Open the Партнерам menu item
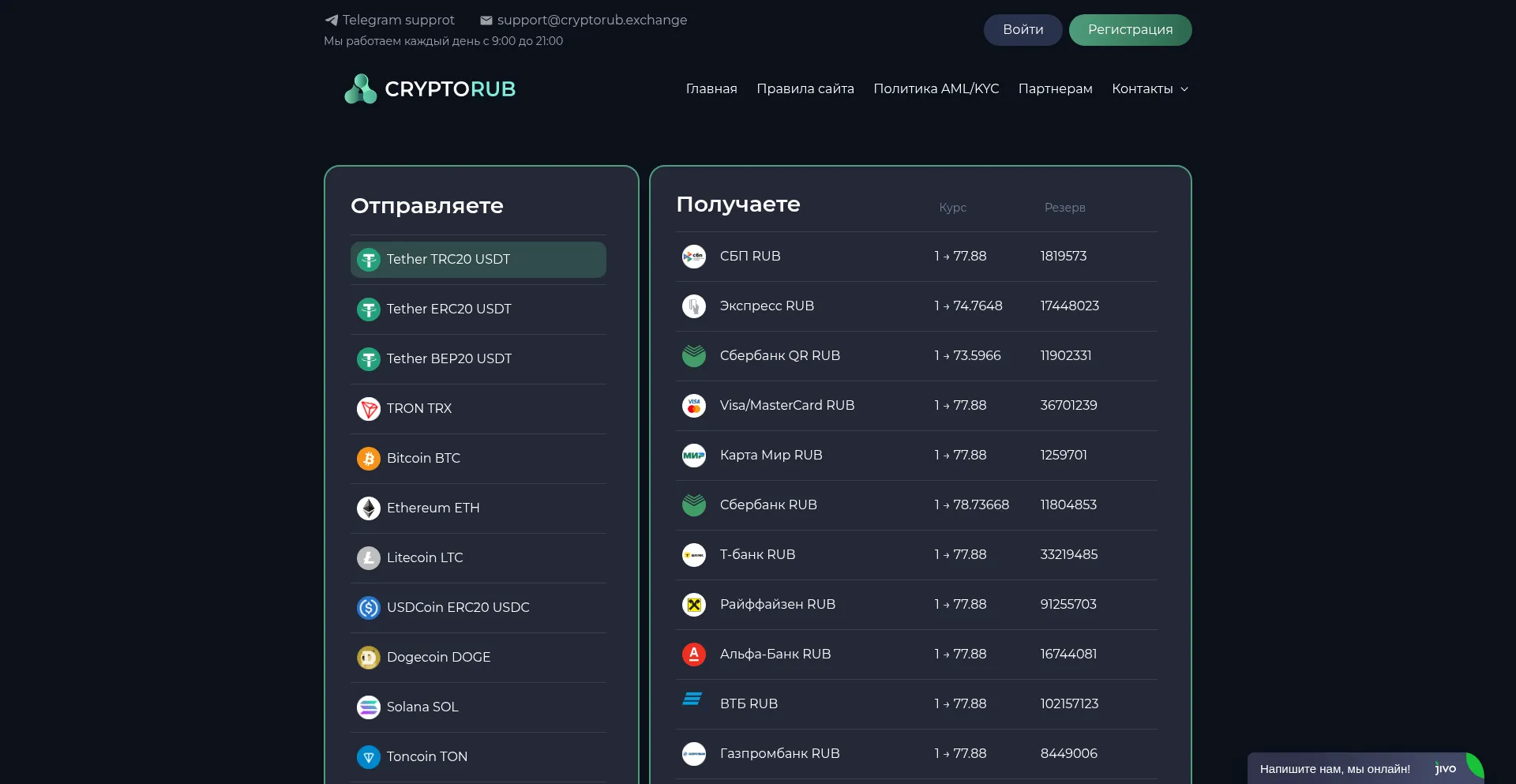The image size is (1516, 784). (1056, 88)
